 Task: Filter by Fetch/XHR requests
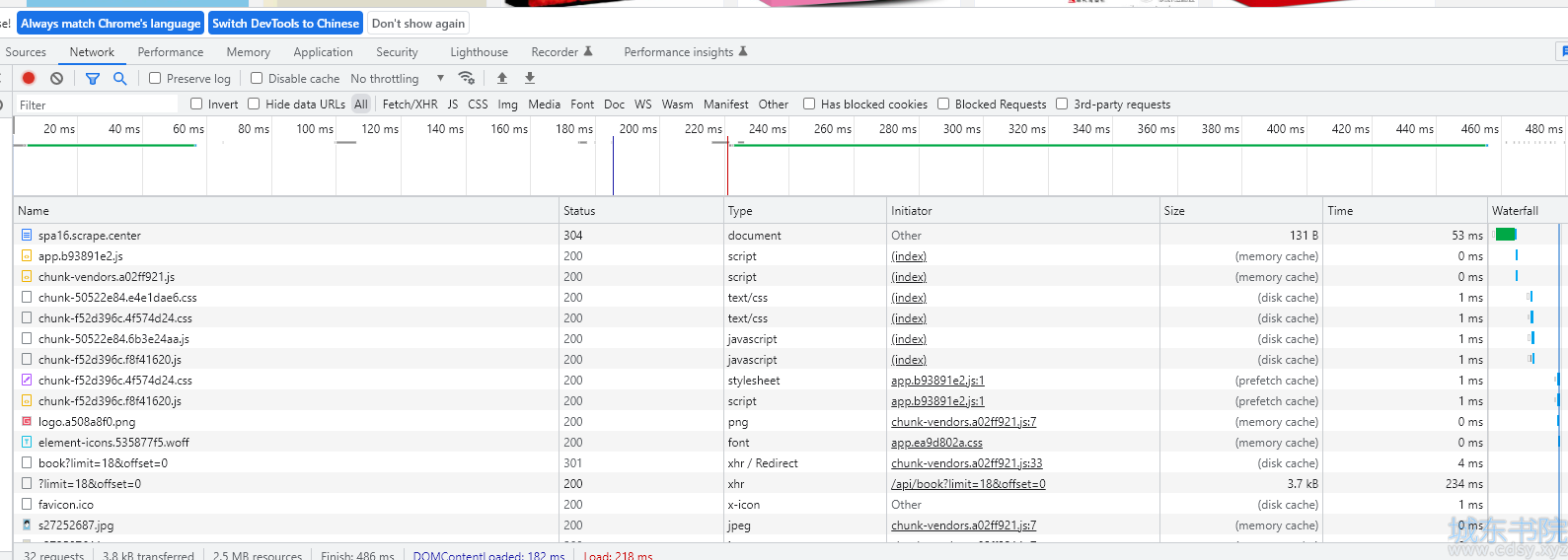pos(410,104)
